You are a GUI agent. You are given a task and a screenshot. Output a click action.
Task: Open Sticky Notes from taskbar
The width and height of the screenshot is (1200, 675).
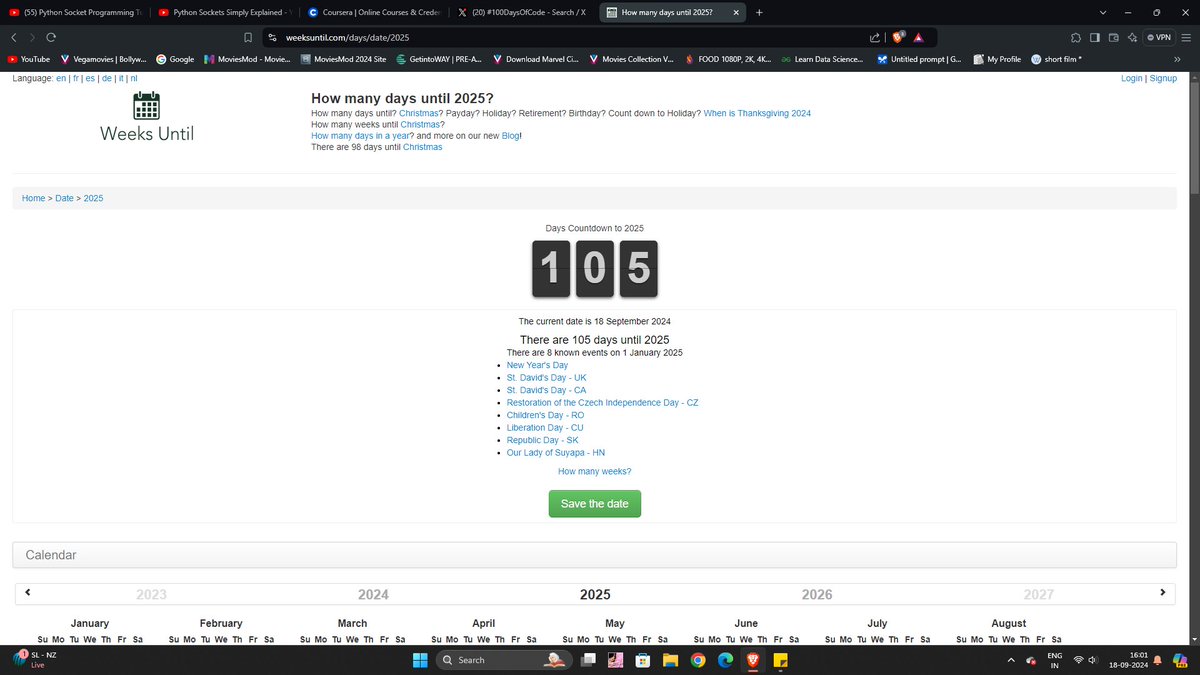(780, 659)
